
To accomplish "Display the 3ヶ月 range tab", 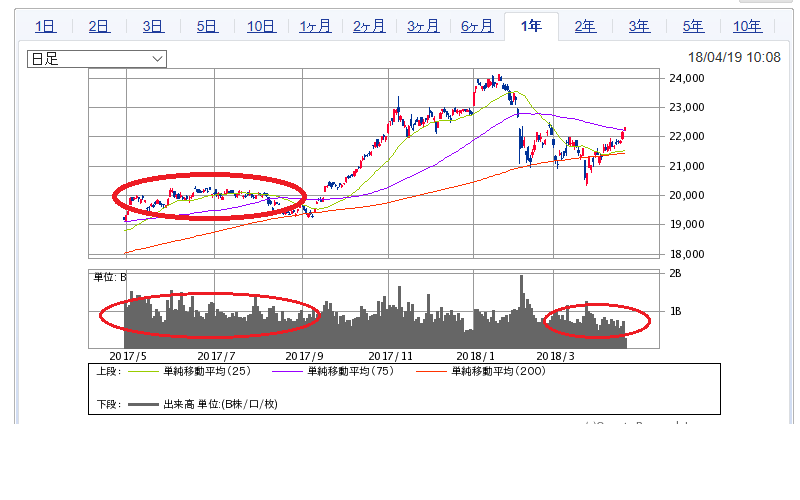I will pos(423,27).
